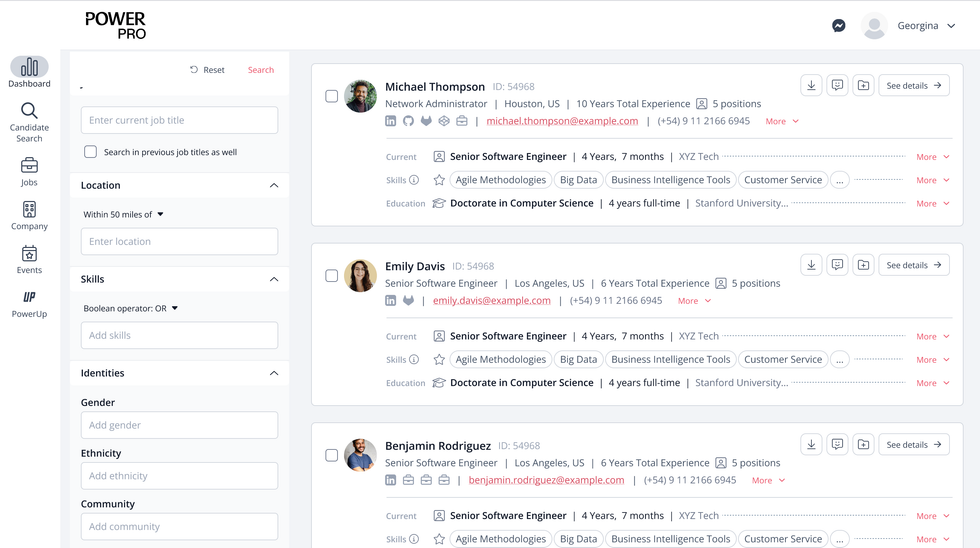Enable search in previous job titles

point(91,152)
